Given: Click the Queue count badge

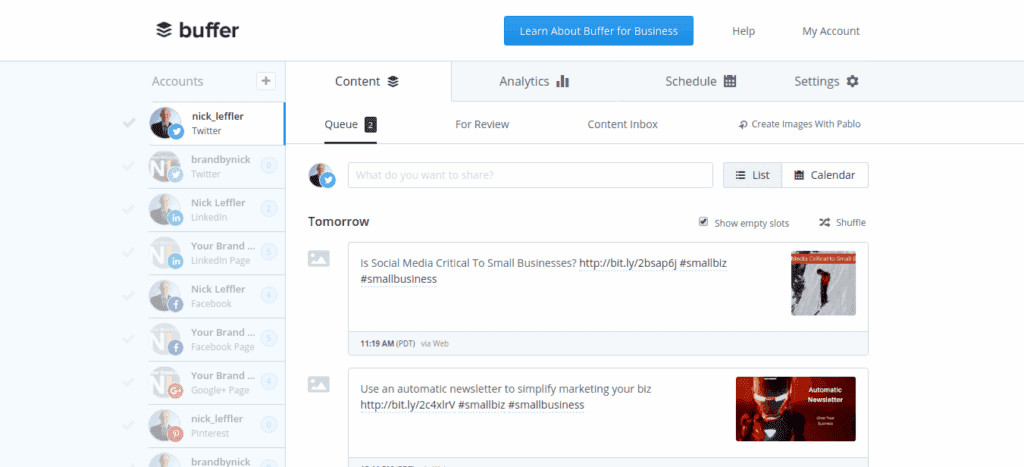Looking at the screenshot, I should pyautogui.click(x=371, y=125).
